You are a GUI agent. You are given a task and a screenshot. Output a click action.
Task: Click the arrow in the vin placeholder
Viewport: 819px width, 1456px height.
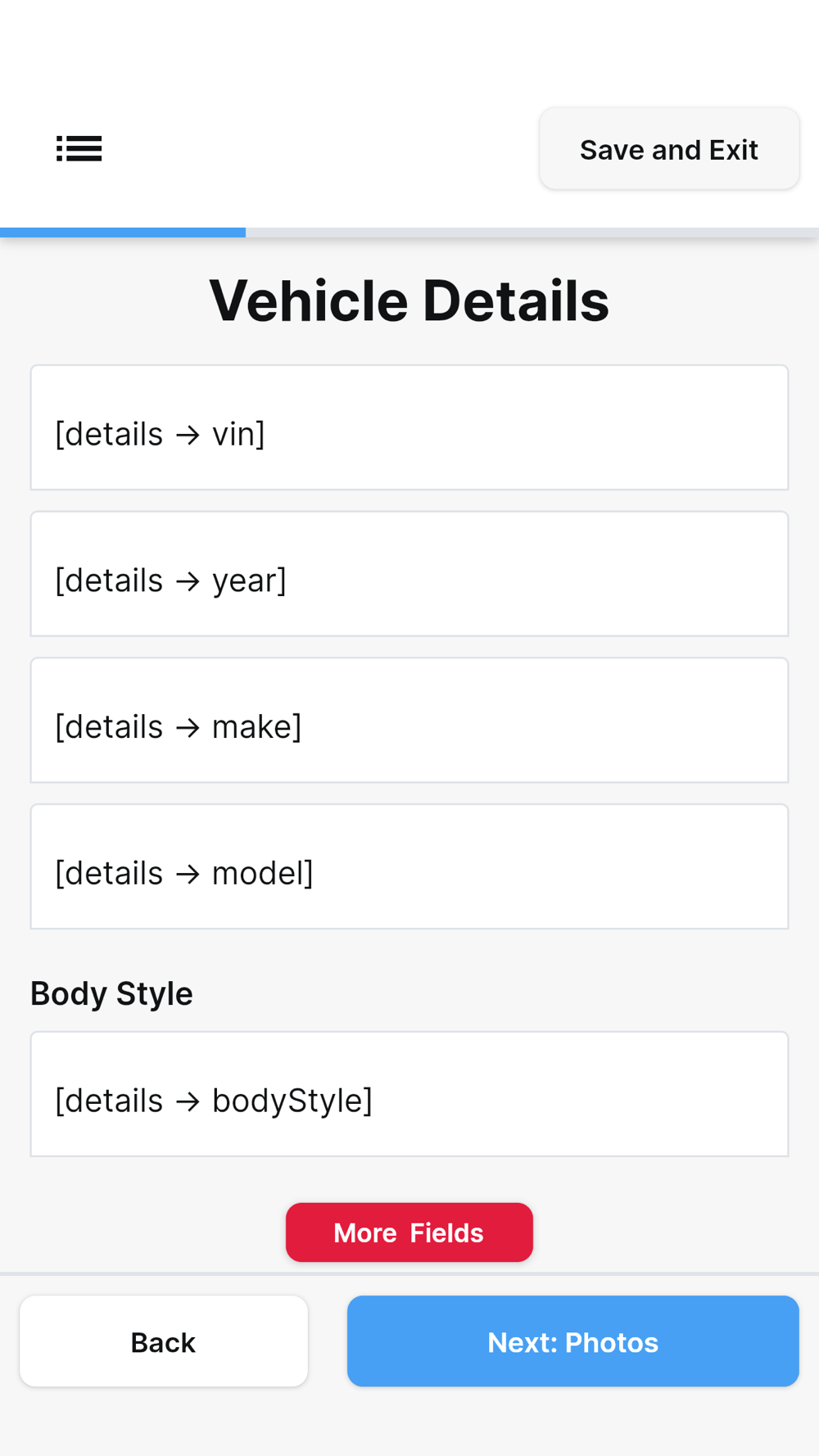click(188, 435)
